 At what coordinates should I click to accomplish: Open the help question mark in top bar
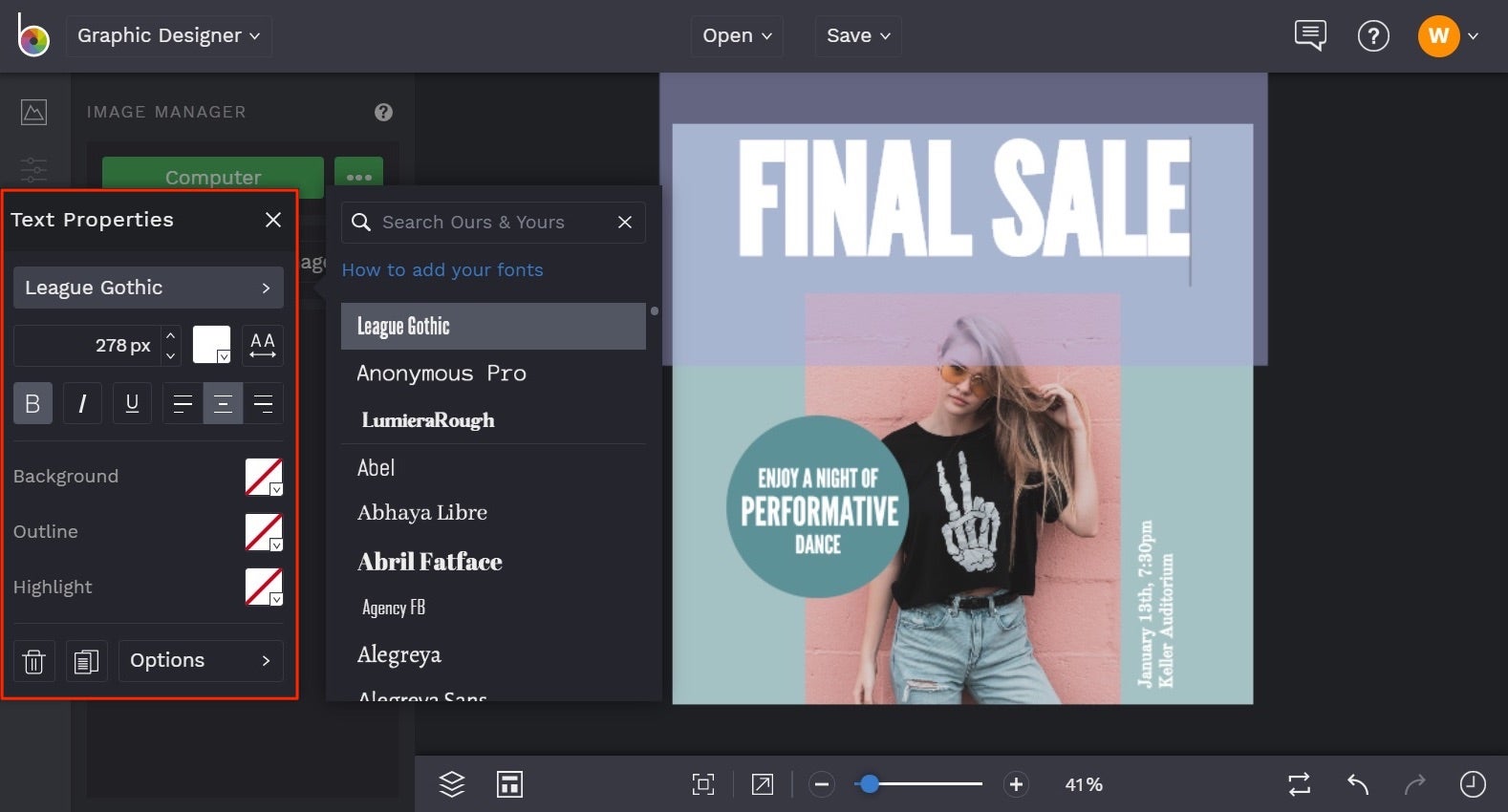[x=1373, y=36]
